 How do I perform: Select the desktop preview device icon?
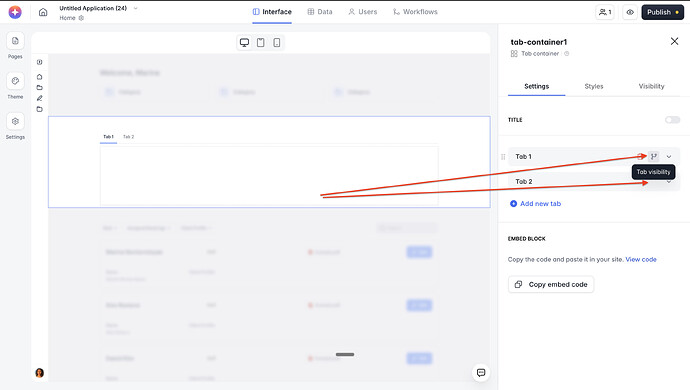(244, 42)
